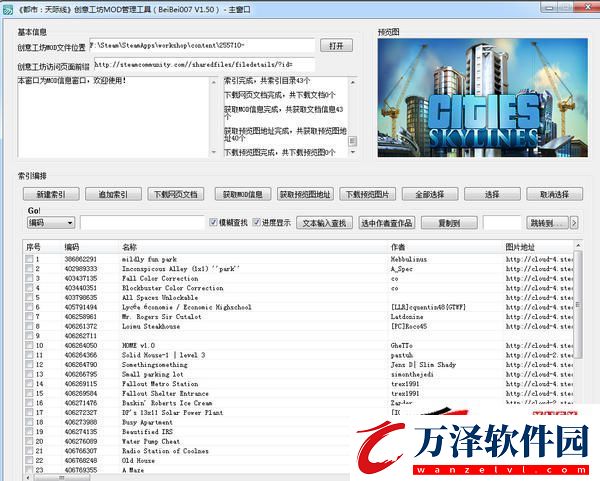Viewport: 600px width, 481px height.
Task: Sort the list by the 名称 column header
Action: pyautogui.click(x=253, y=247)
